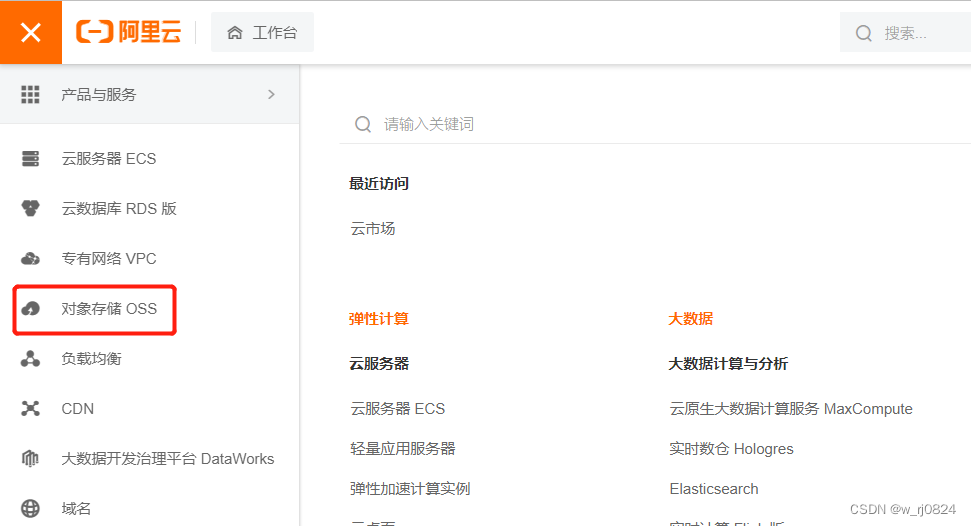Click the 专有网络 VPC cloud icon

pos(30,258)
